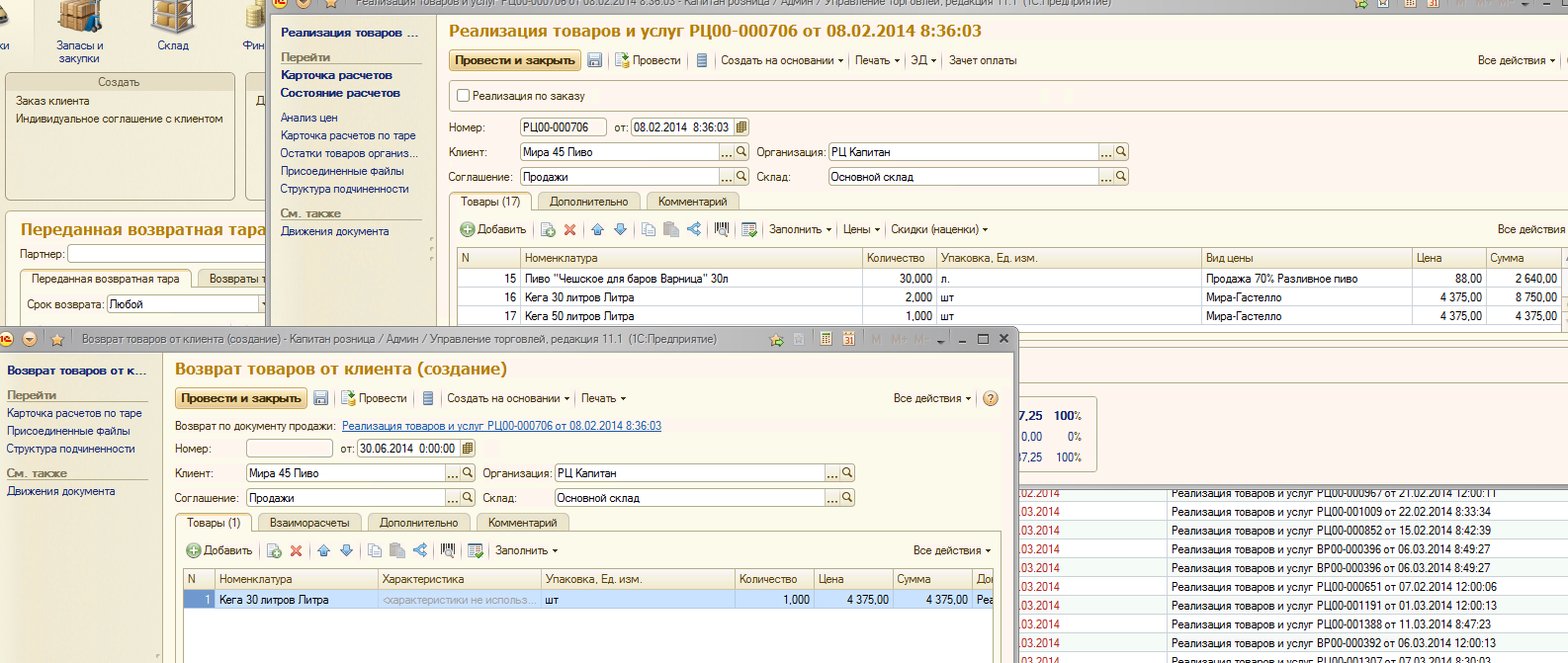Viewport: 1568px width, 663px height.
Task: Open Организация РЦ Капитан magnifier in Реализация window
Action: 1121,152
